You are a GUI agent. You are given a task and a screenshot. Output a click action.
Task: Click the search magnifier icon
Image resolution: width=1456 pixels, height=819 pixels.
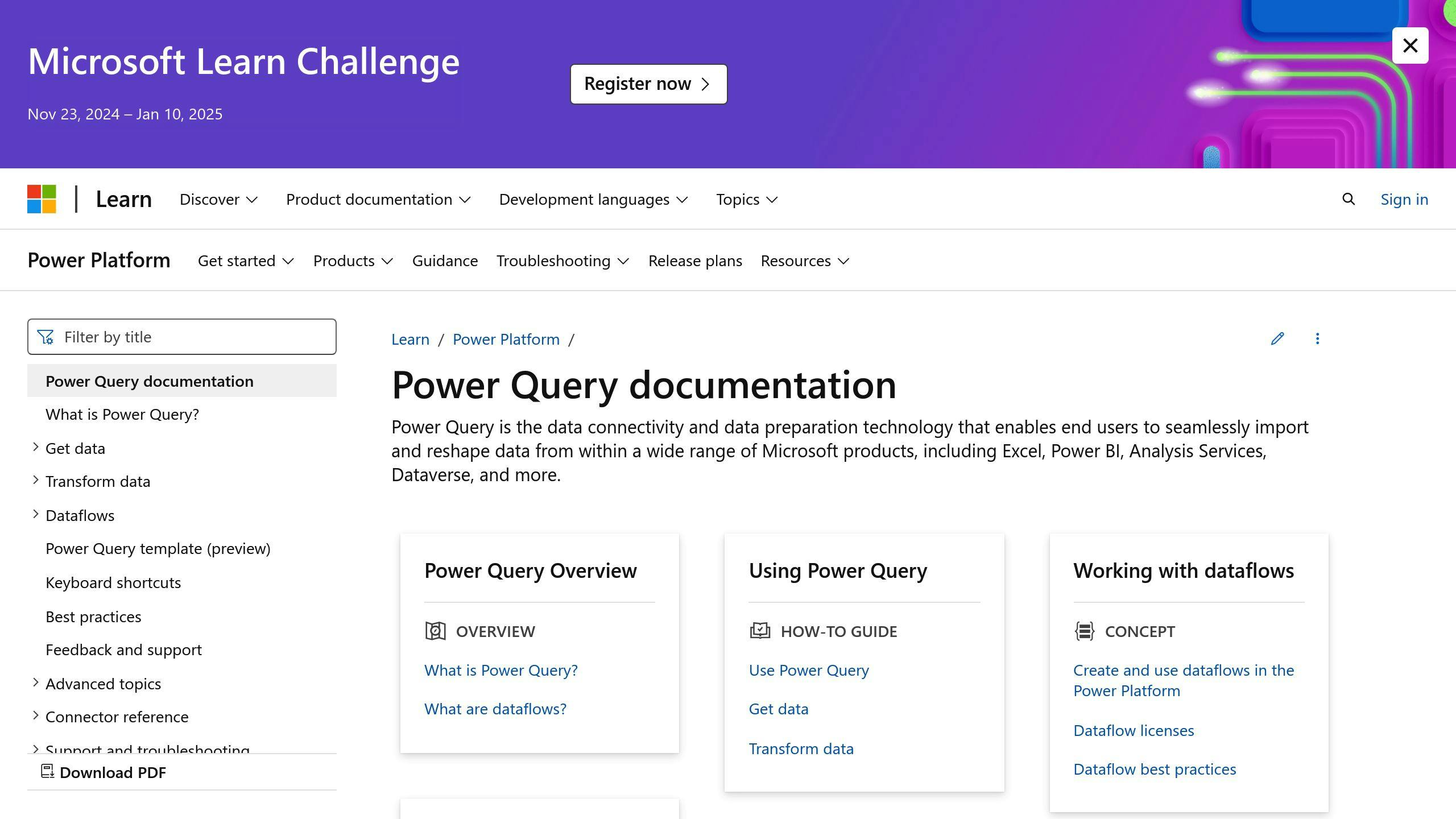[x=1349, y=199]
